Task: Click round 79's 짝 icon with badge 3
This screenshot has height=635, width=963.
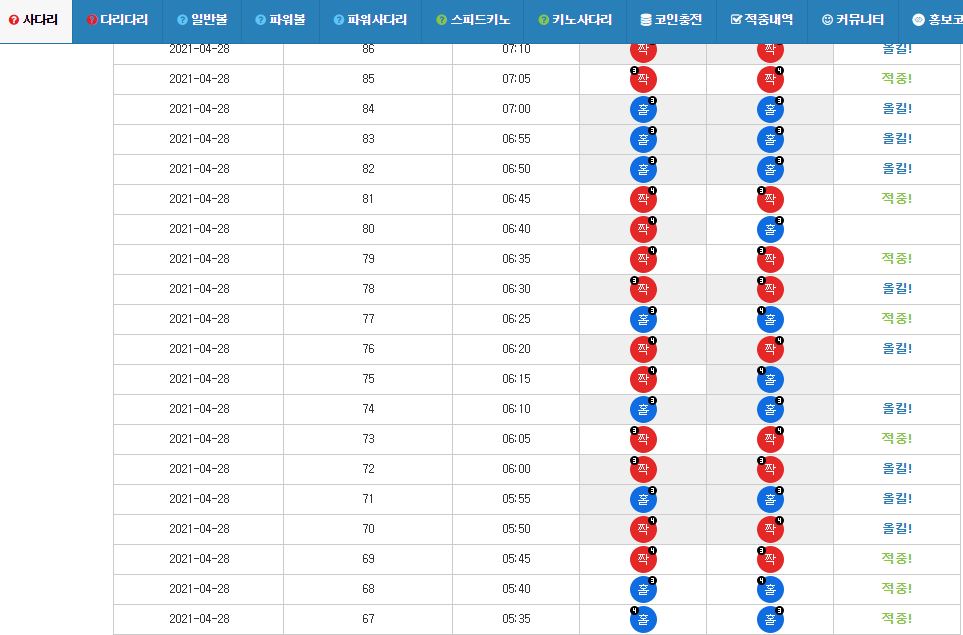Action: point(770,259)
